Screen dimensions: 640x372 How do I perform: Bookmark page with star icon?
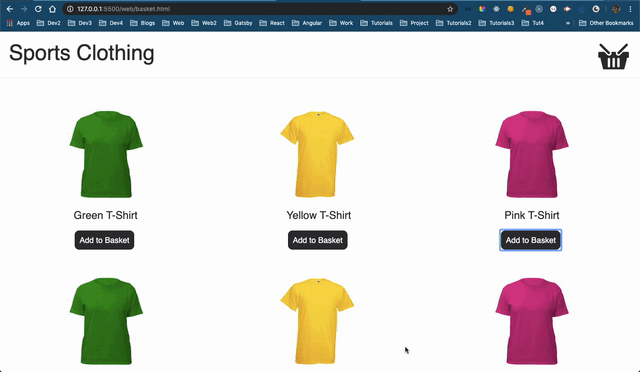450,9
